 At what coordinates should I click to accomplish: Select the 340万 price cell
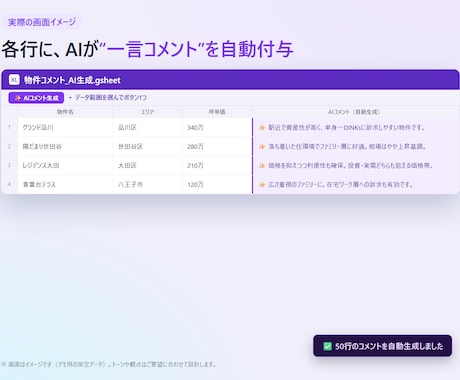coord(217,127)
